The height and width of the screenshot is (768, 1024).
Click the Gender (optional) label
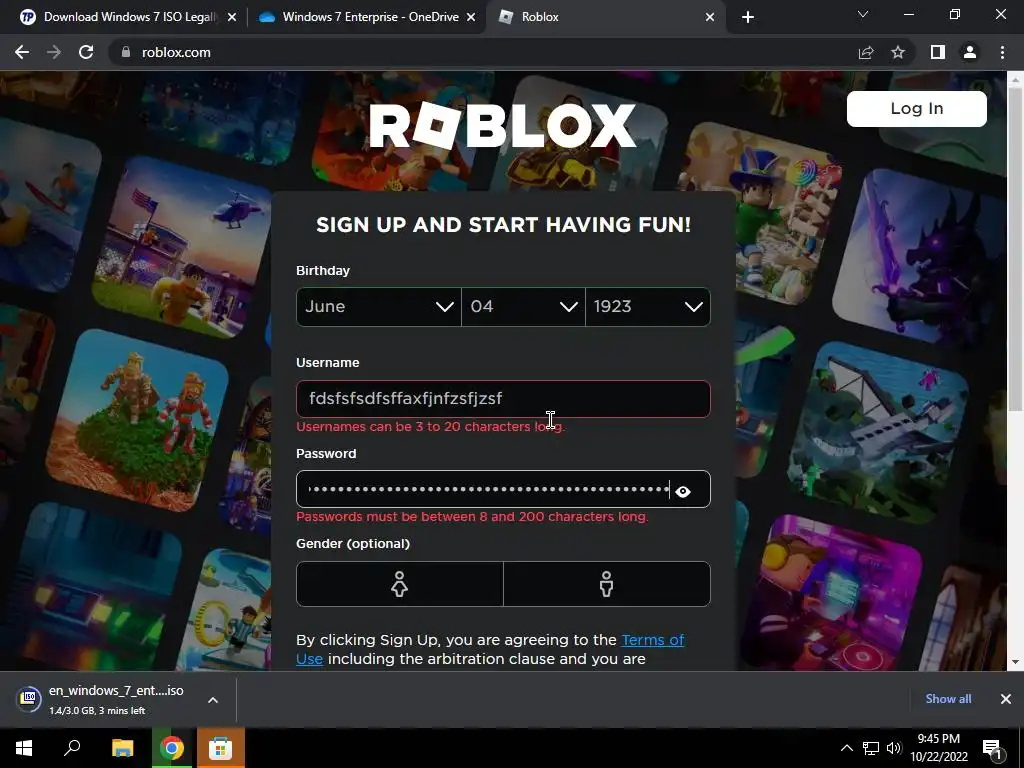(x=353, y=543)
